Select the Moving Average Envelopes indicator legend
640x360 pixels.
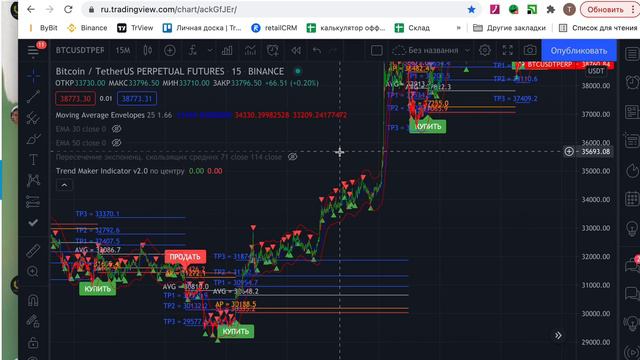tap(100, 115)
